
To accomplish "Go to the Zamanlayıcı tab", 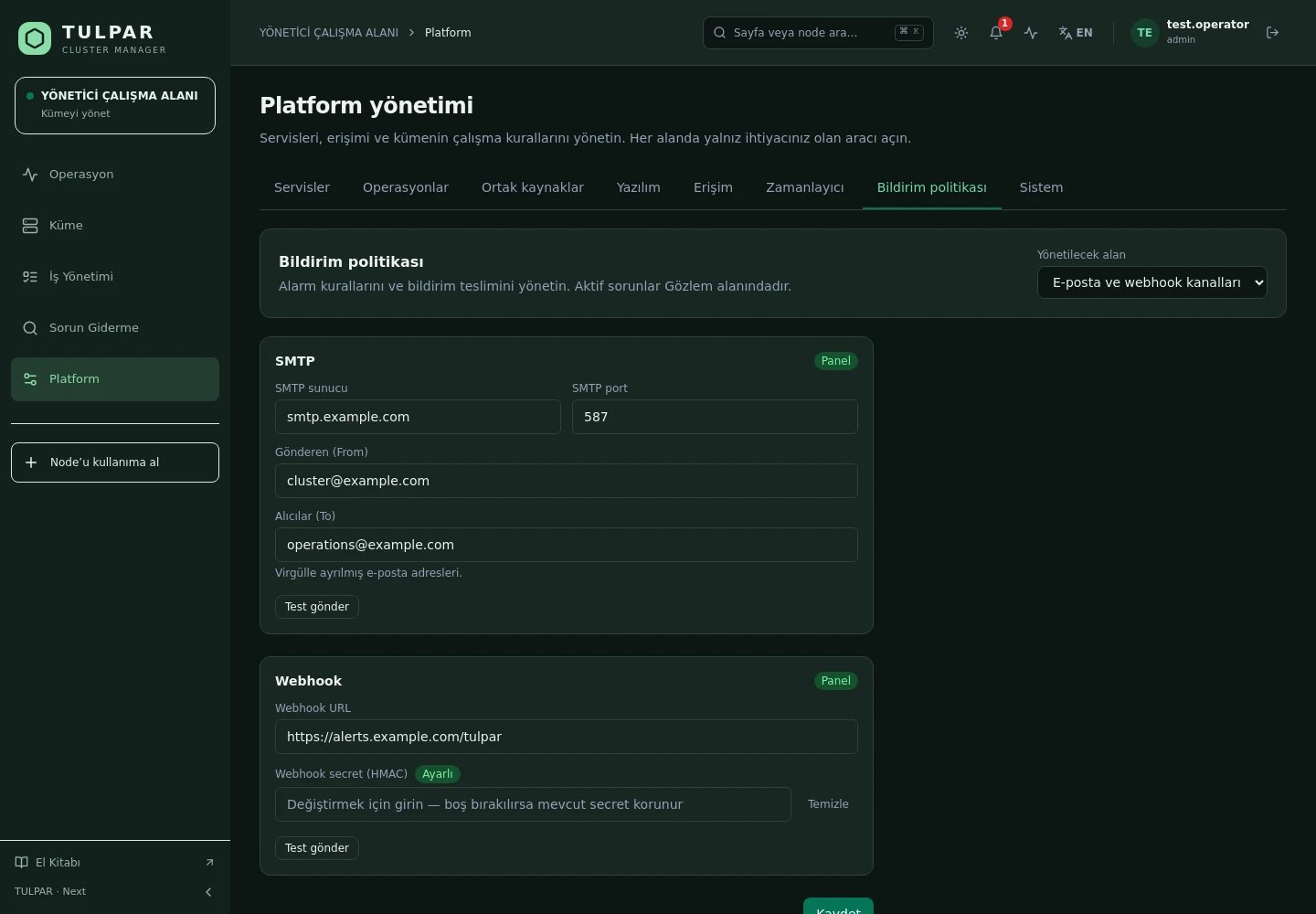I will pos(805,188).
